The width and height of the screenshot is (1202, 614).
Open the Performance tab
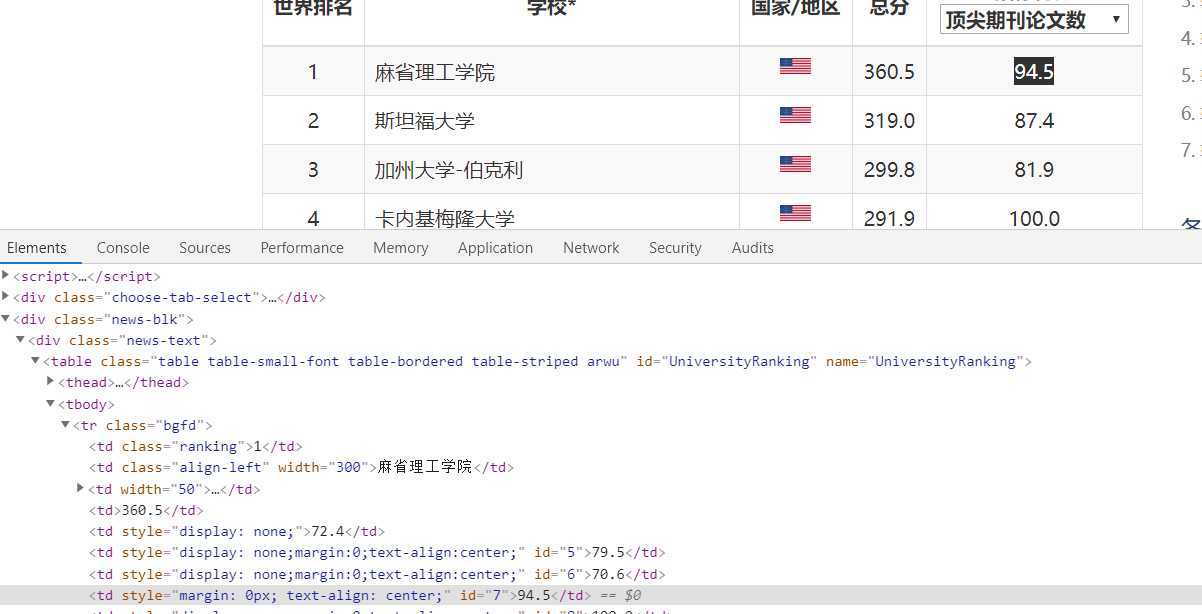pos(302,248)
